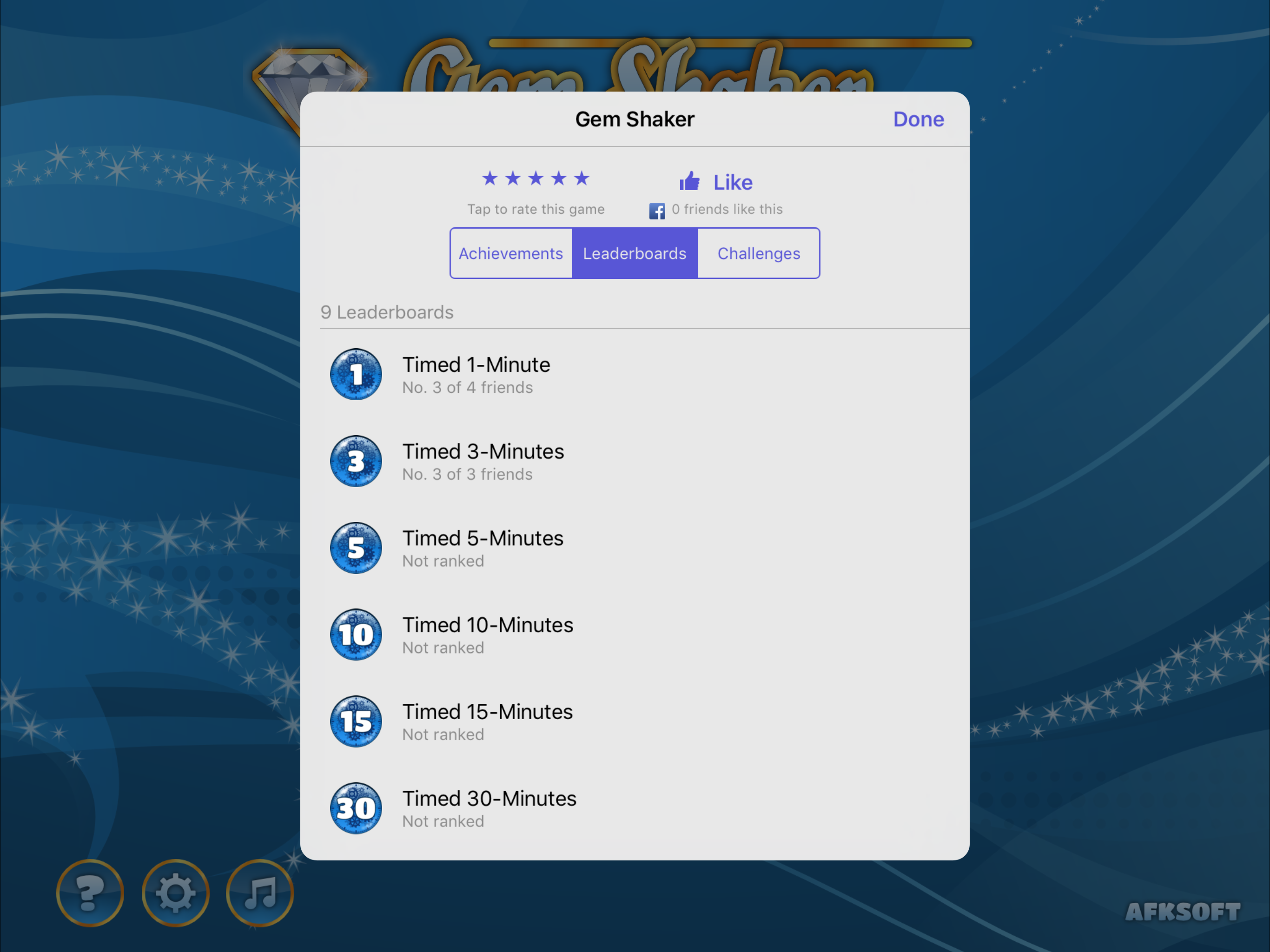This screenshot has height=952, width=1270.
Task: Click the Like label
Action: point(733,183)
